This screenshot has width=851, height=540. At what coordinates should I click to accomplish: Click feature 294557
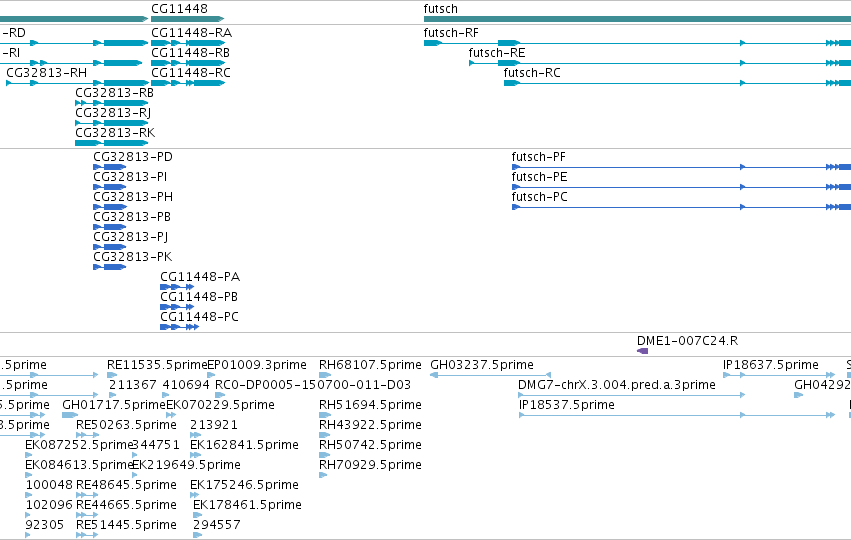click(x=217, y=525)
